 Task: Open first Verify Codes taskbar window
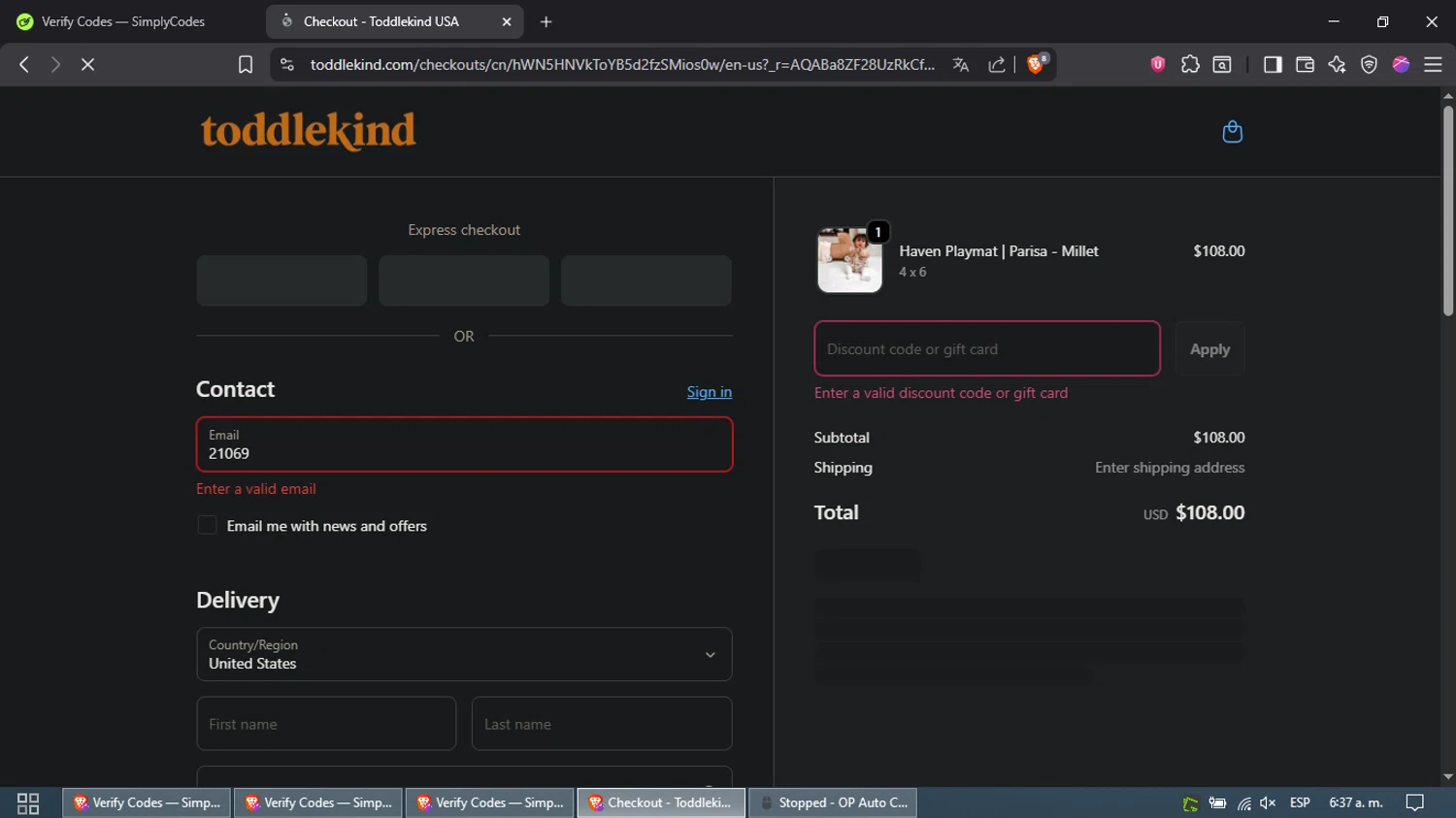tap(147, 802)
